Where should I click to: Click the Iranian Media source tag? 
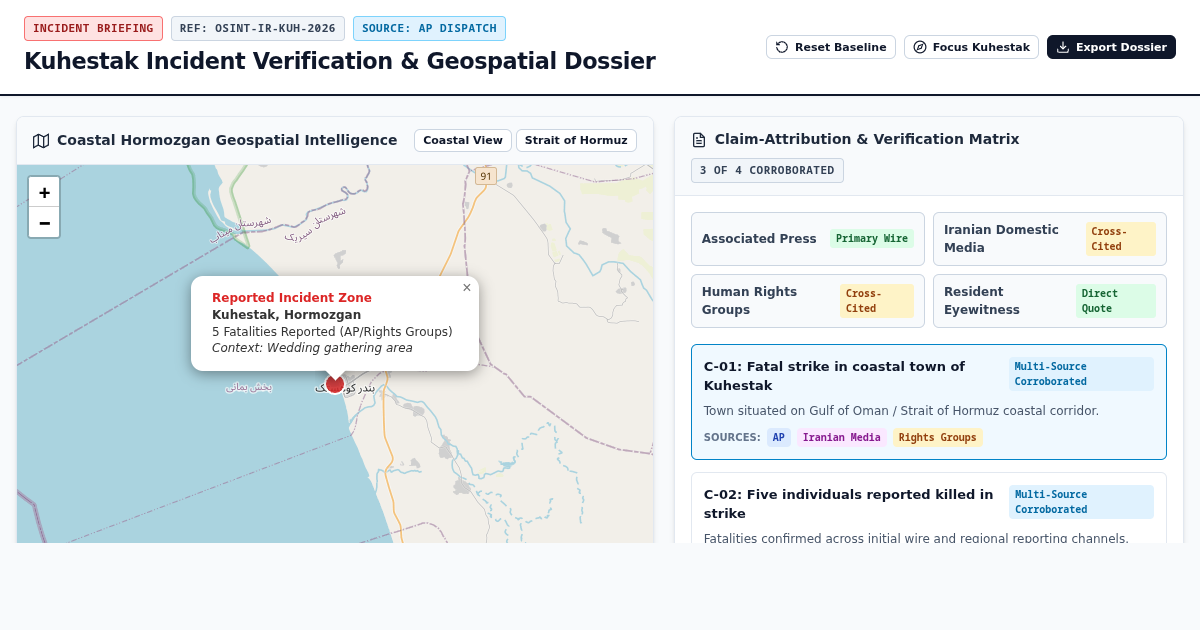[842, 437]
